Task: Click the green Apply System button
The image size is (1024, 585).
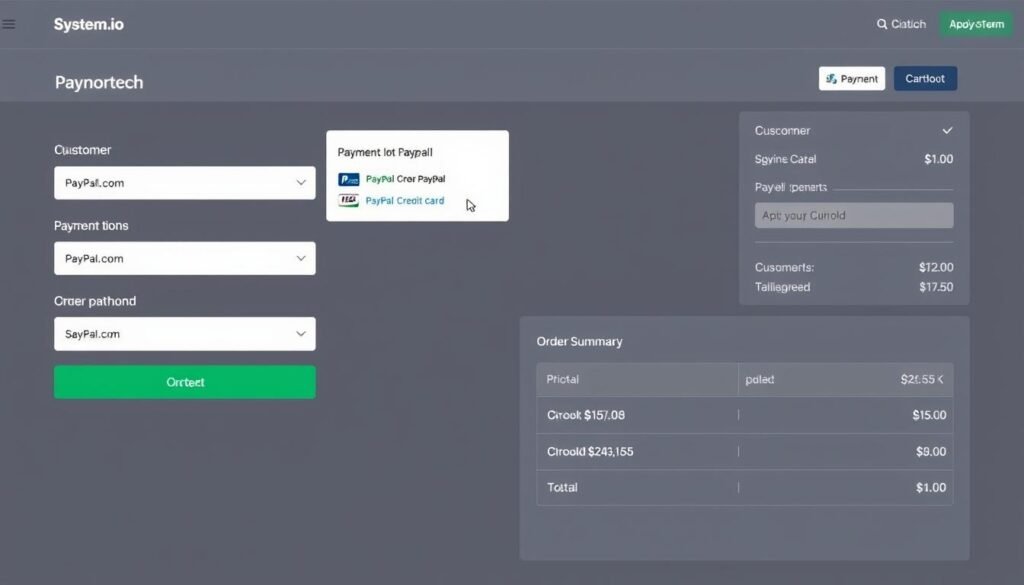Action: tap(976, 24)
